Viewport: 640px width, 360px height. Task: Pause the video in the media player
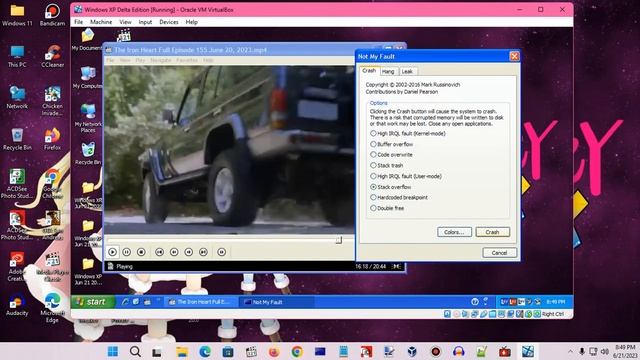(x=127, y=252)
